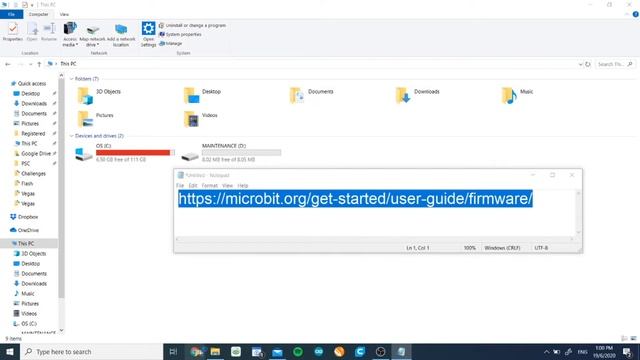Collapse the ribbon with the chevron

pyautogui.click(x=627, y=14)
